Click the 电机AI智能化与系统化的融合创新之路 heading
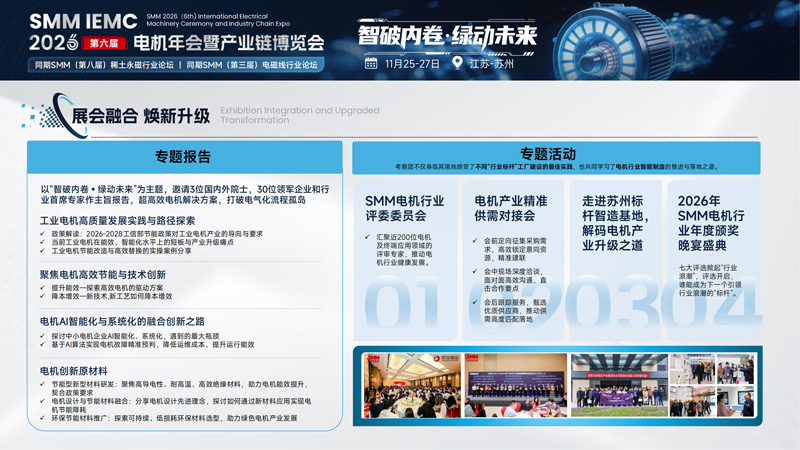Viewport: 800px width, 450px height. (122, 321)
